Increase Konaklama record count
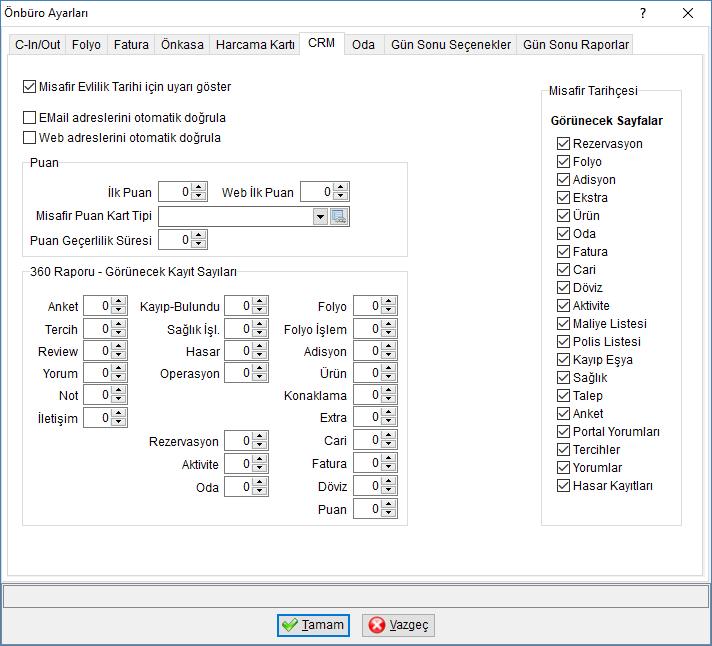 click(x=388, y=390)
